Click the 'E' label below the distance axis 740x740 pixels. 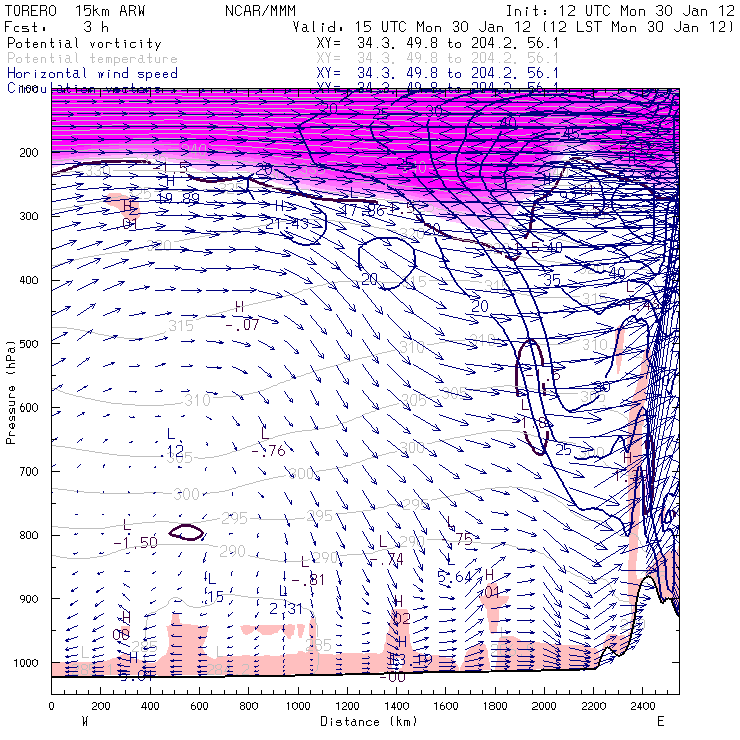(x=660, y=722)
